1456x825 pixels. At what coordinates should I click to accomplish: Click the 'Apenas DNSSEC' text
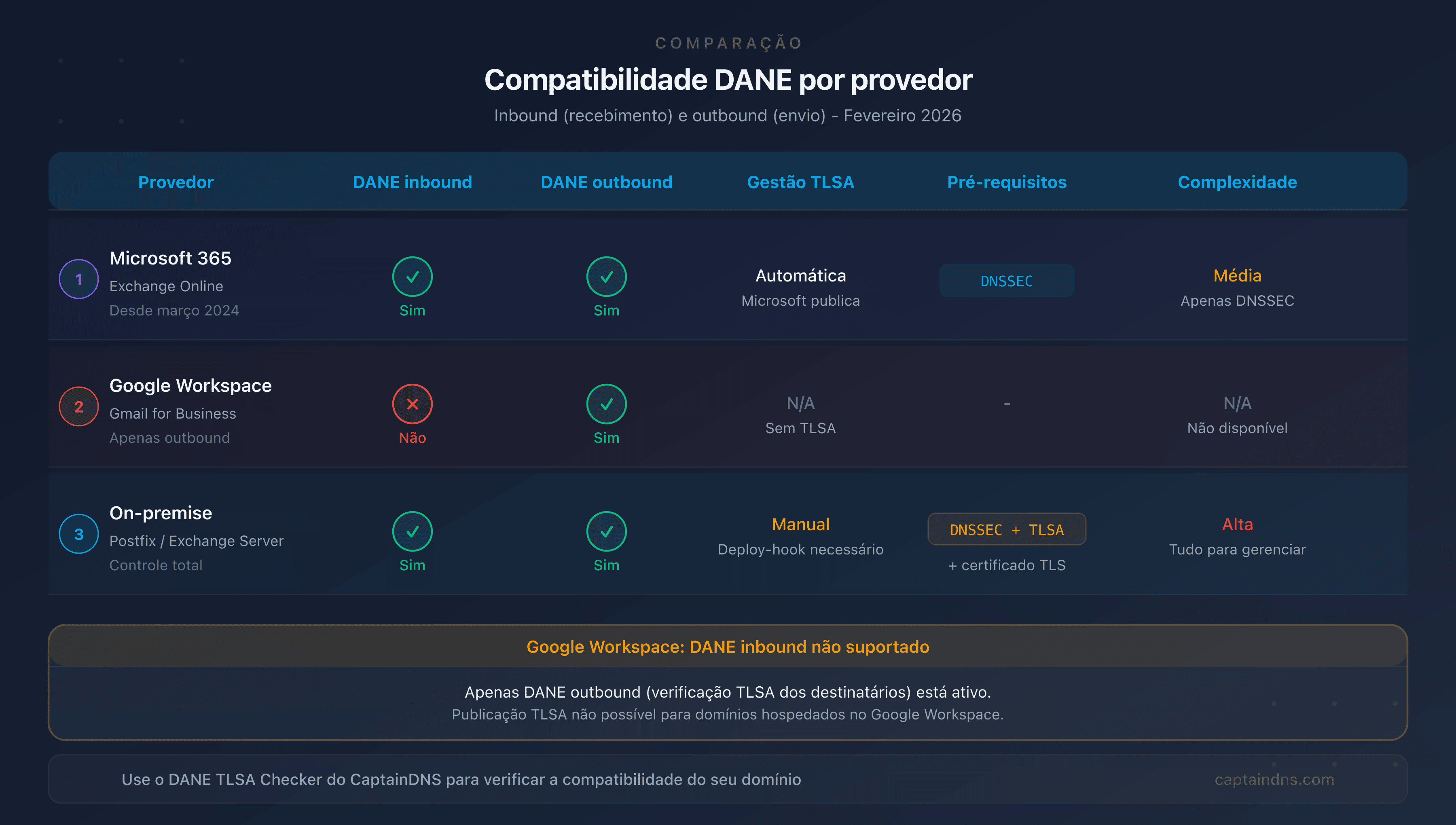tap(1237, 301)
